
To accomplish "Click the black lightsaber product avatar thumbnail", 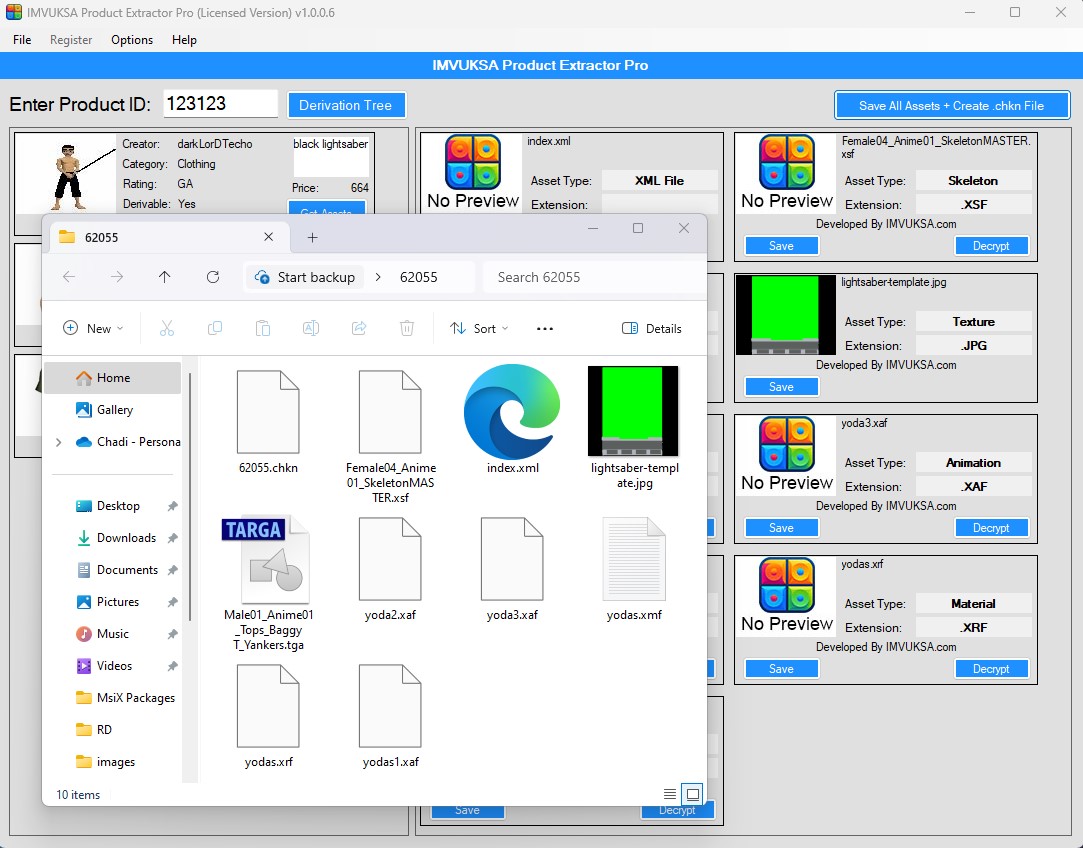I will tap(66, 175).
